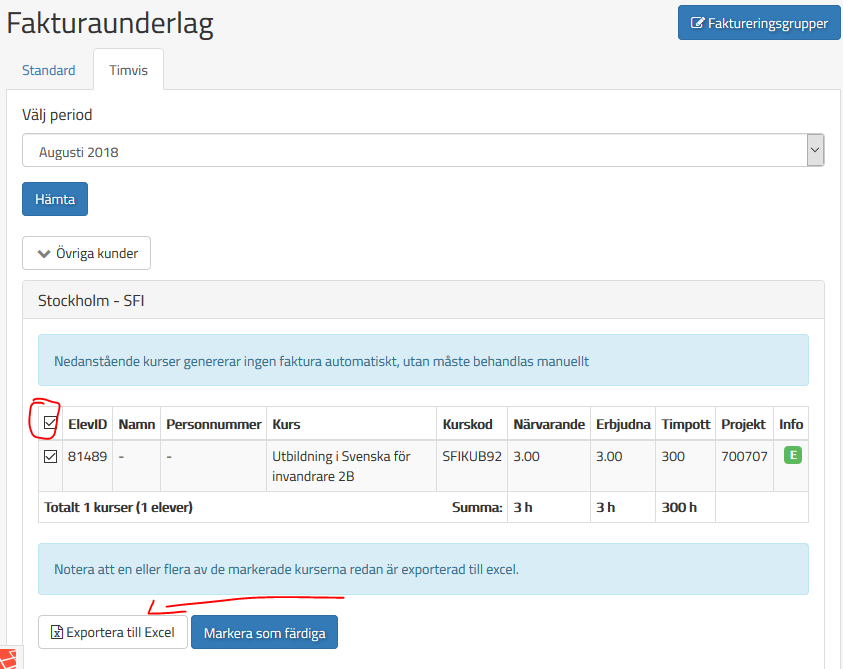Click the red icon in bottom-left corner
Image resolution: width=843 pixels, height=669 pixels.
[x=8, y=660]
